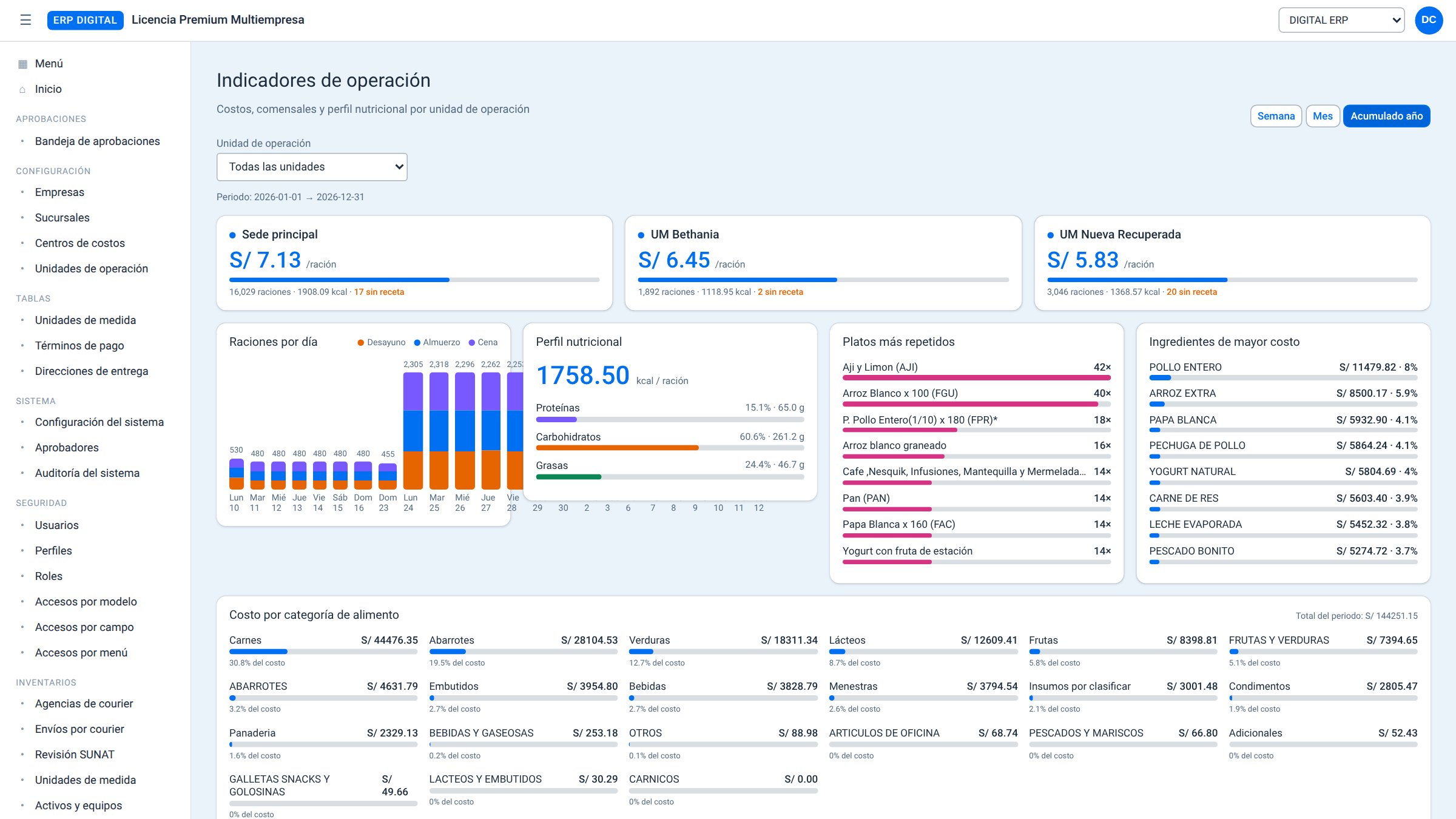The image size is (1456, 819).
Task: Open Aprobadores in the sidebar
Action: 67,448
